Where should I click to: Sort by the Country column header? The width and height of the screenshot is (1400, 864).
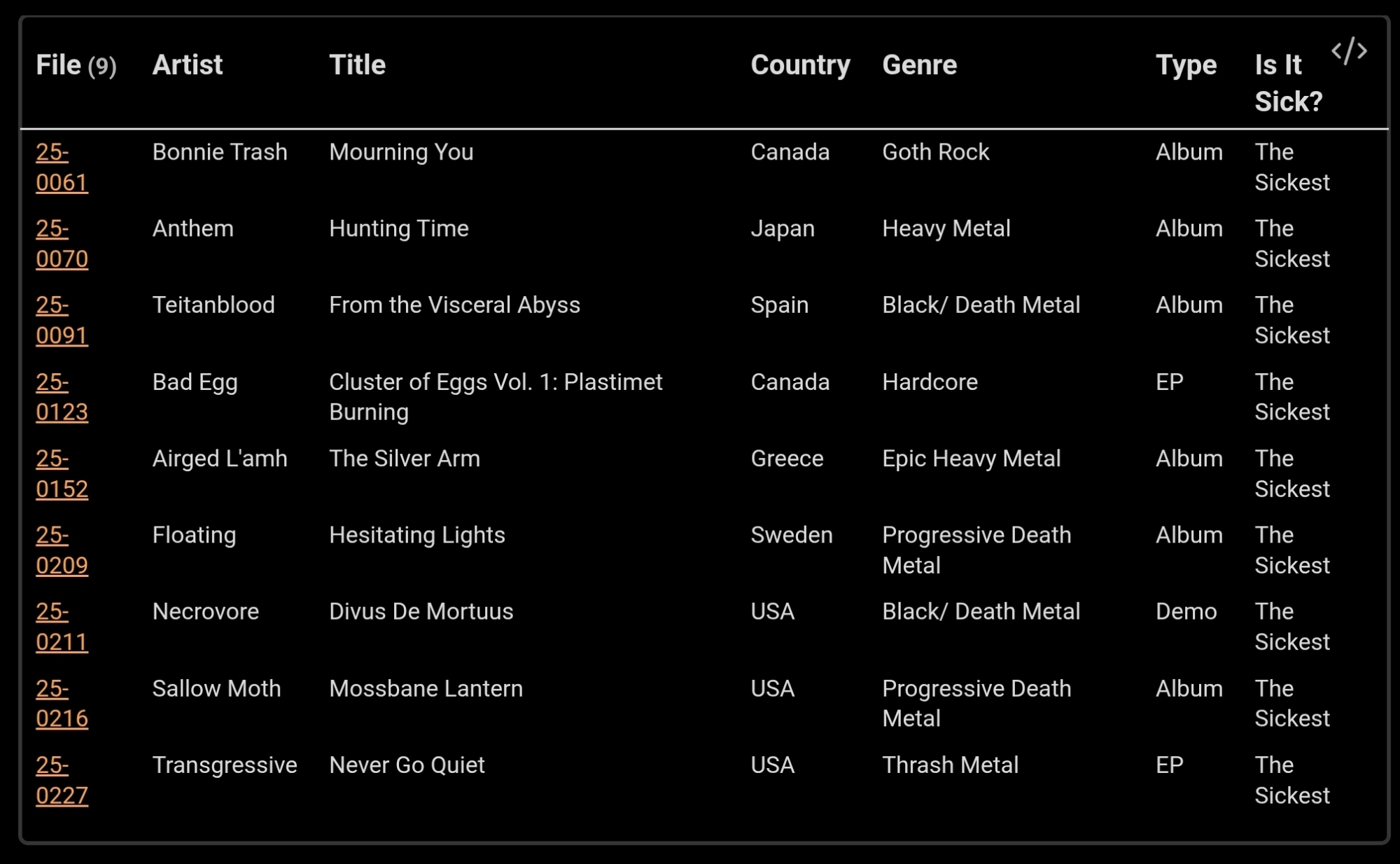click(800, 65)
